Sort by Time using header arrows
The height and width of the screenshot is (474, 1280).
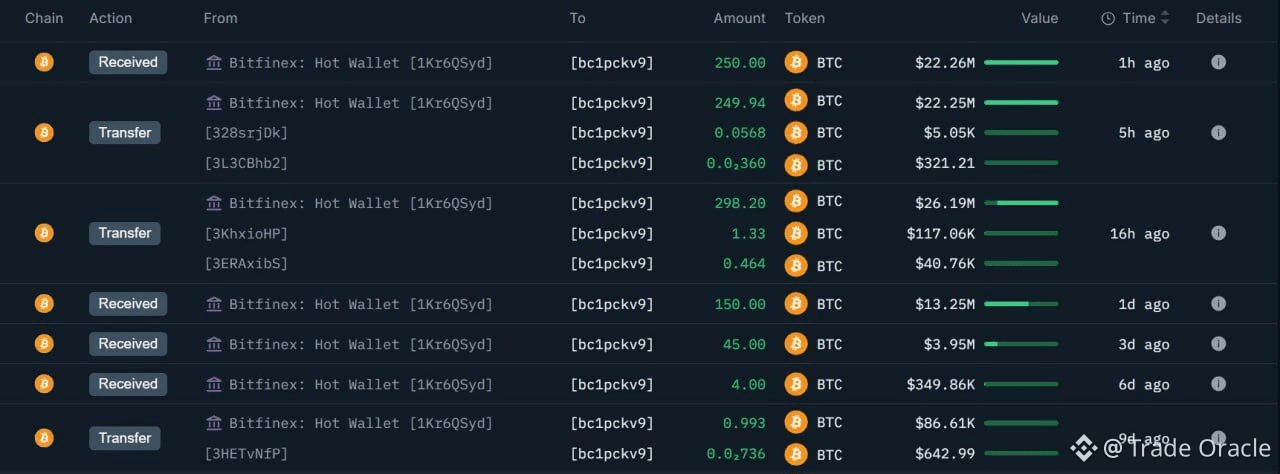coord(1165,18)
